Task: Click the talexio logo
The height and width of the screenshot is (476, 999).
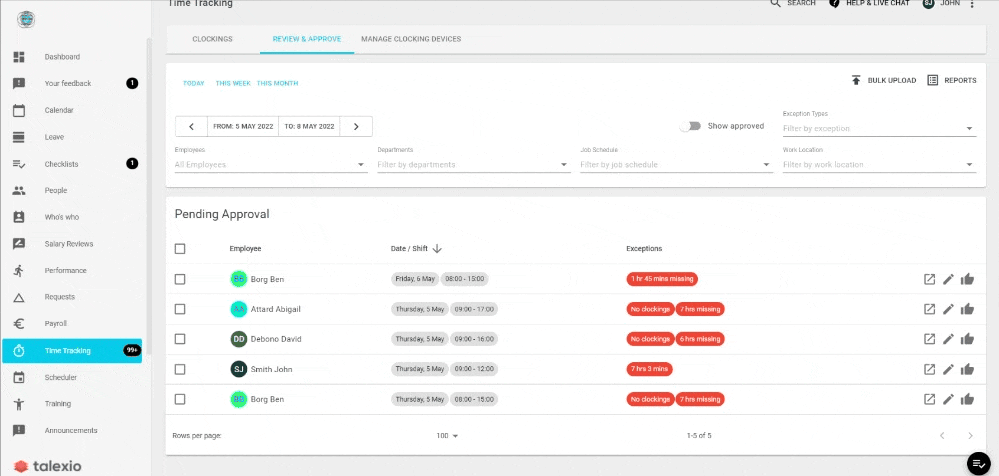Action: pyautogui.click(x=48, y=466)
